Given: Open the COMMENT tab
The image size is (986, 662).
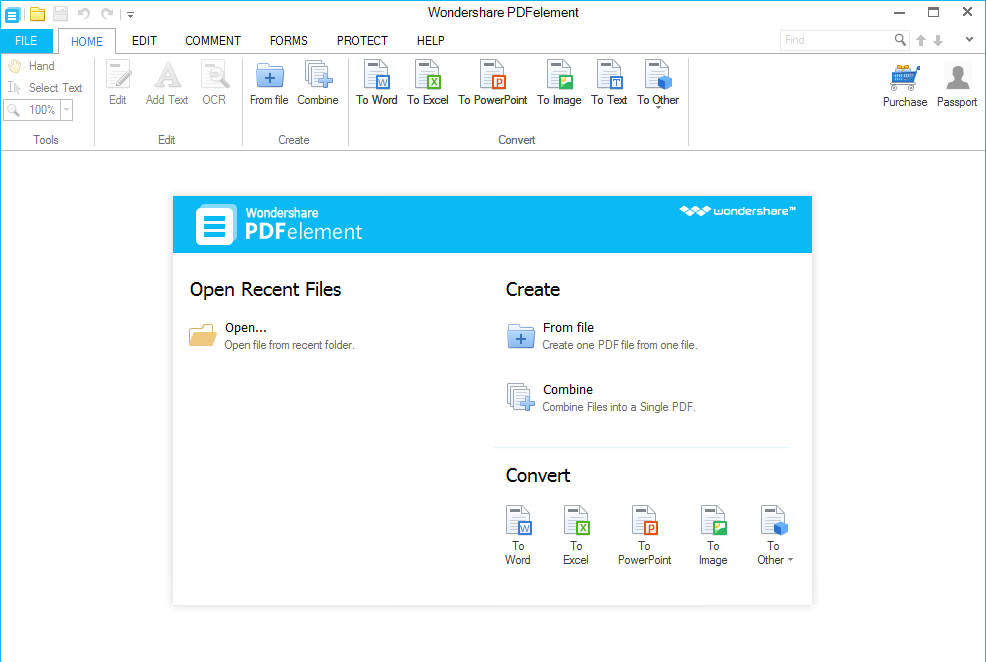Looking at the screenshot, I should (213, 41).
